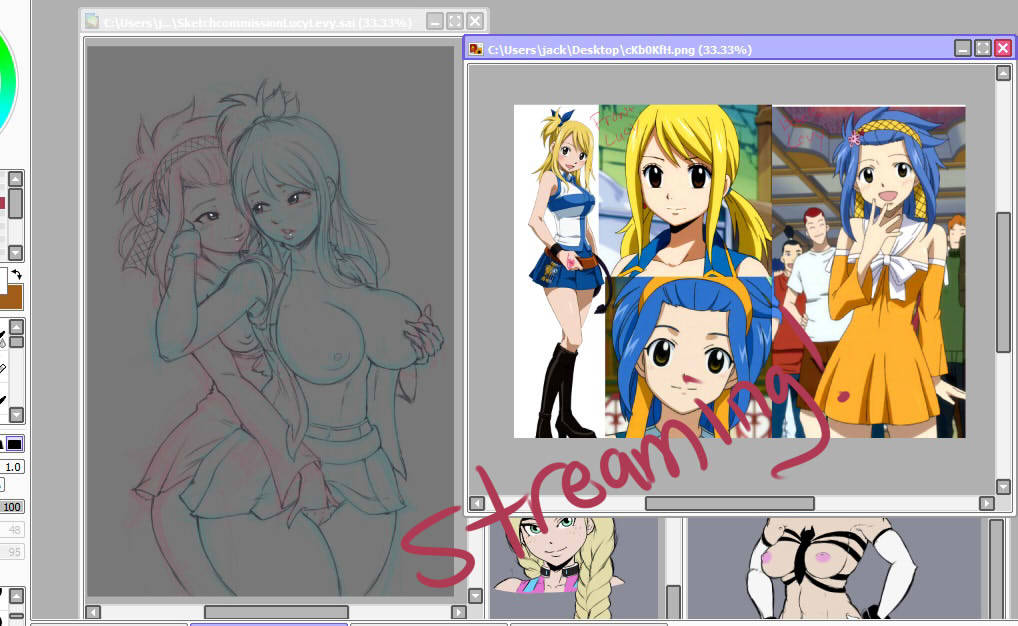Minimize the cKb0KfH.png window

coord(963,48)
